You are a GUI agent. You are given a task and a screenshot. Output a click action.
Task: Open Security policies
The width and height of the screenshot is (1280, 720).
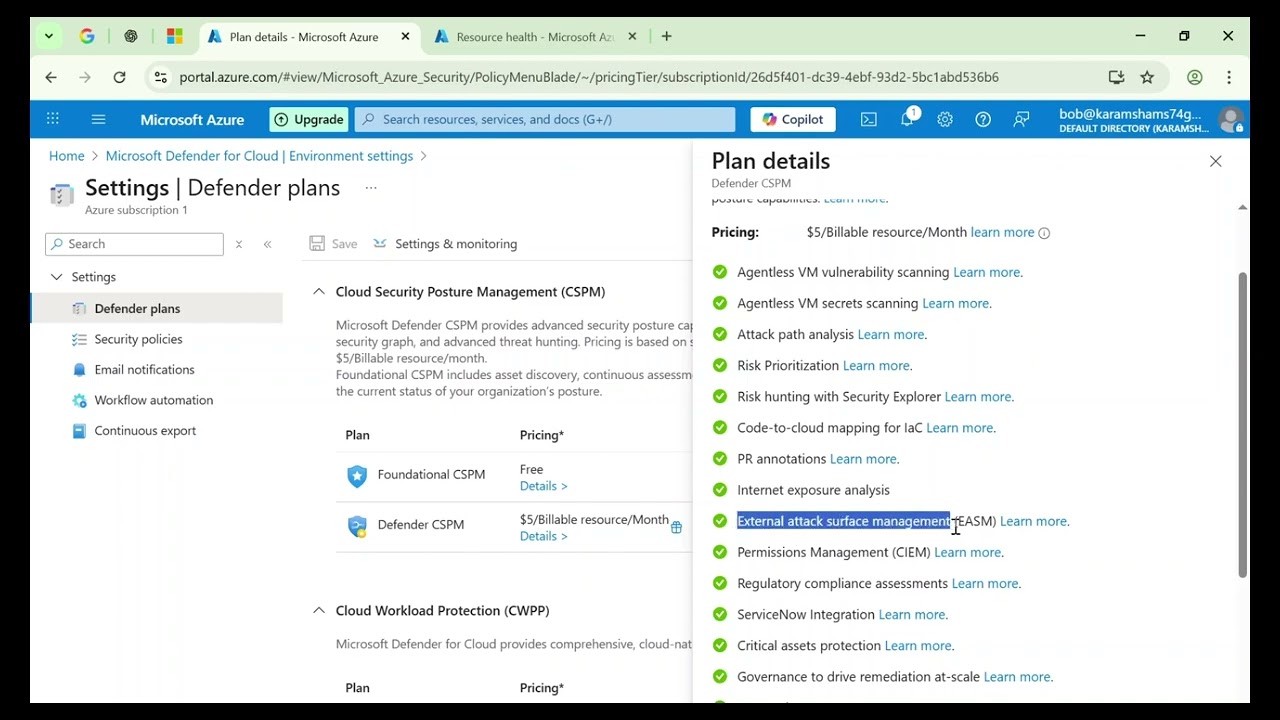click(x=138, y=339)
